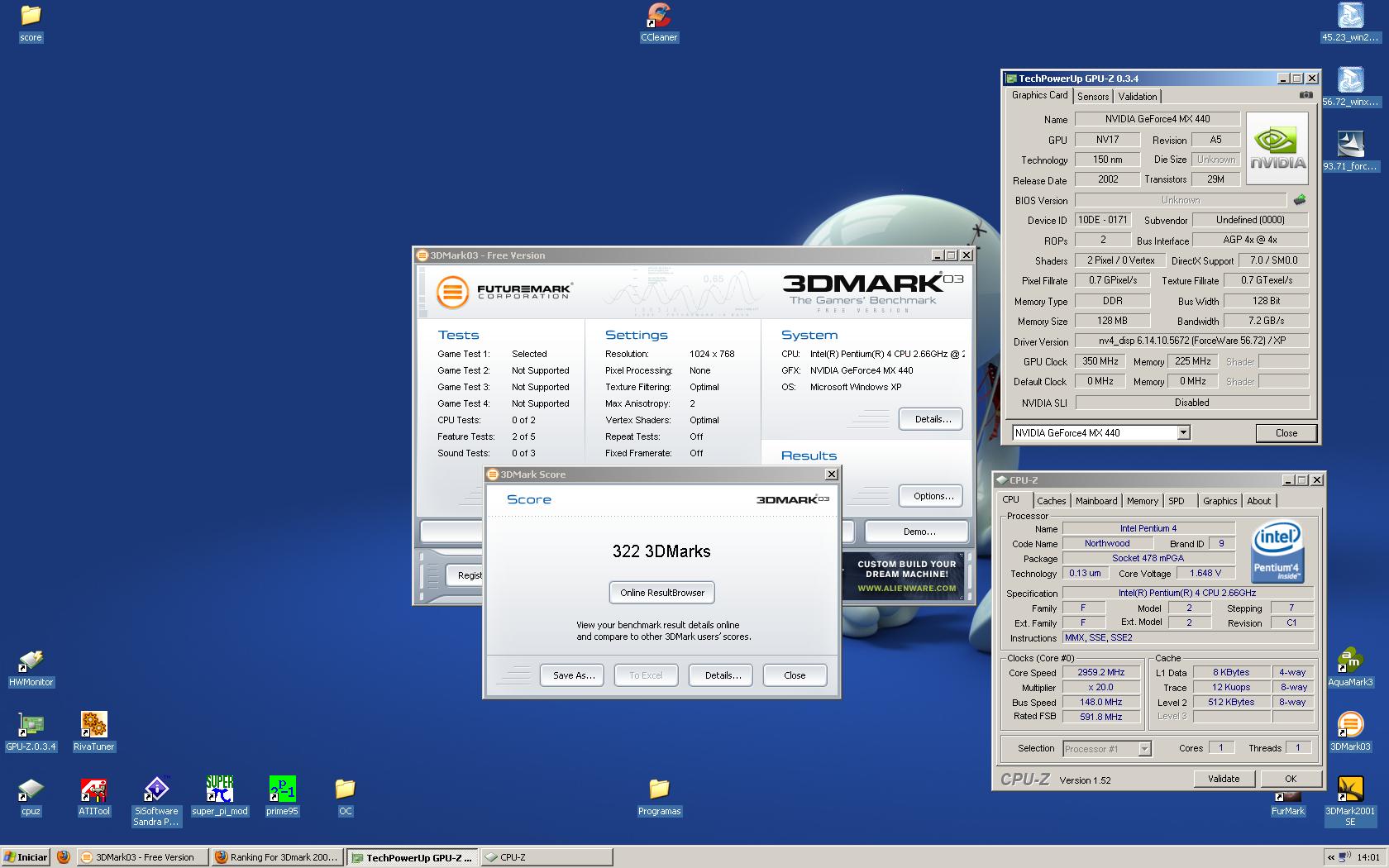
Task: Switch to Caches tab in CPU-Z
Action: point(1051,501)
